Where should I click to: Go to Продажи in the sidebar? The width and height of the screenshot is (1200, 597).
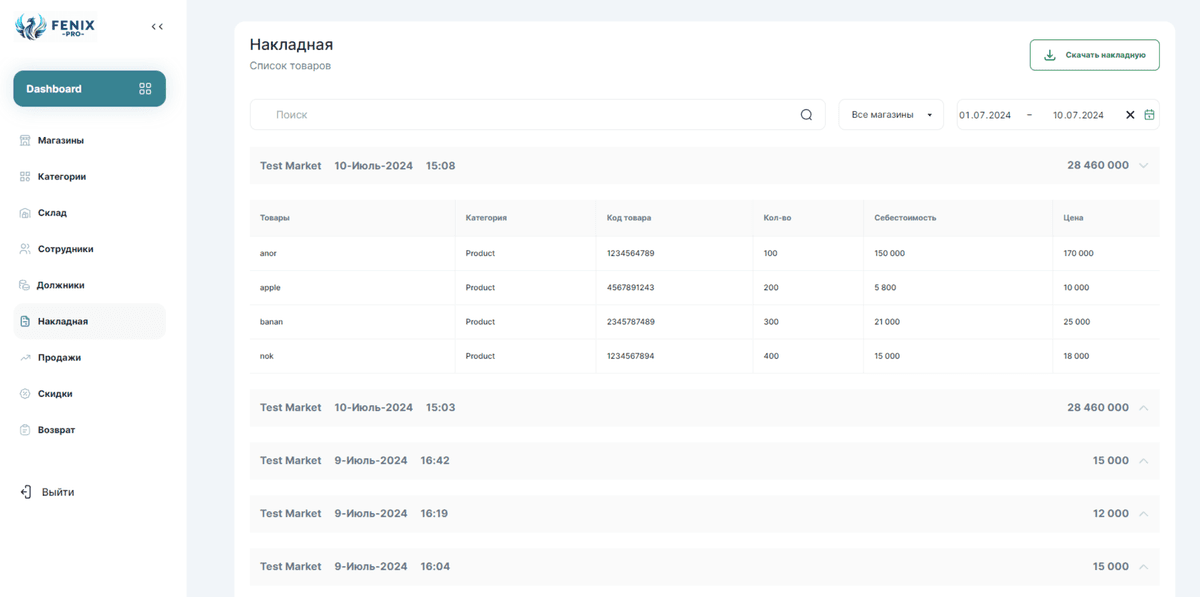(59, 358)
